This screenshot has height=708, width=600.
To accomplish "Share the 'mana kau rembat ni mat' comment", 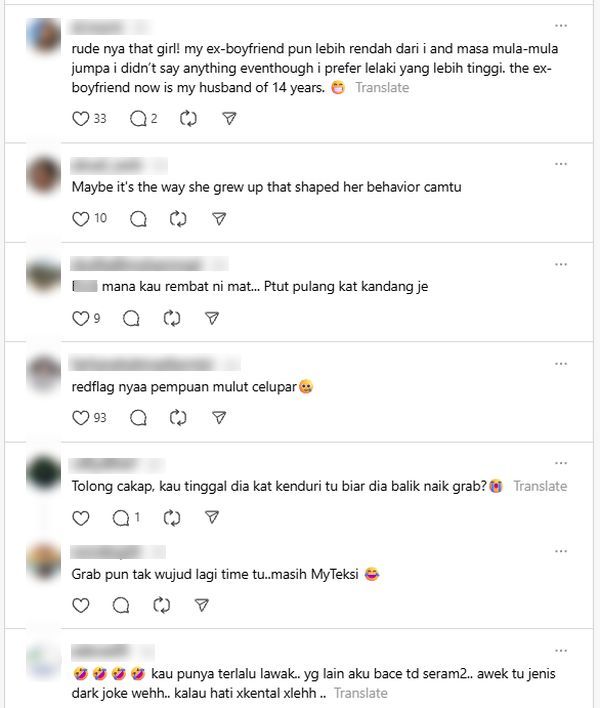I will click(212, 318).
